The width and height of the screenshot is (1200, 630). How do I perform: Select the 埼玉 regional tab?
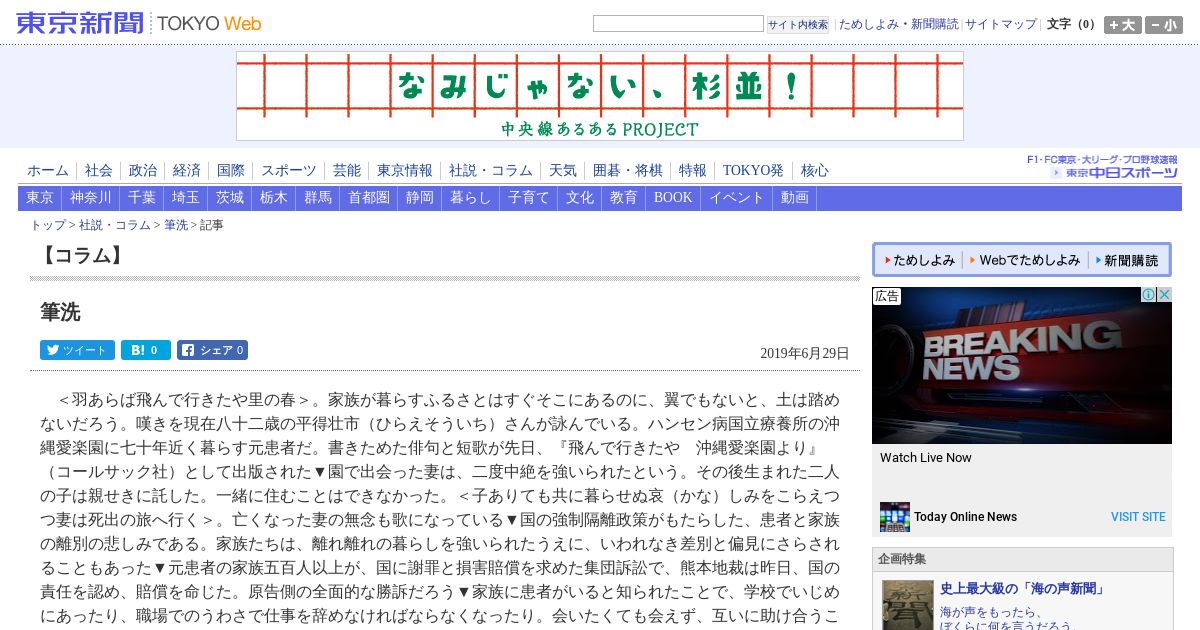[x=186, y=198]
